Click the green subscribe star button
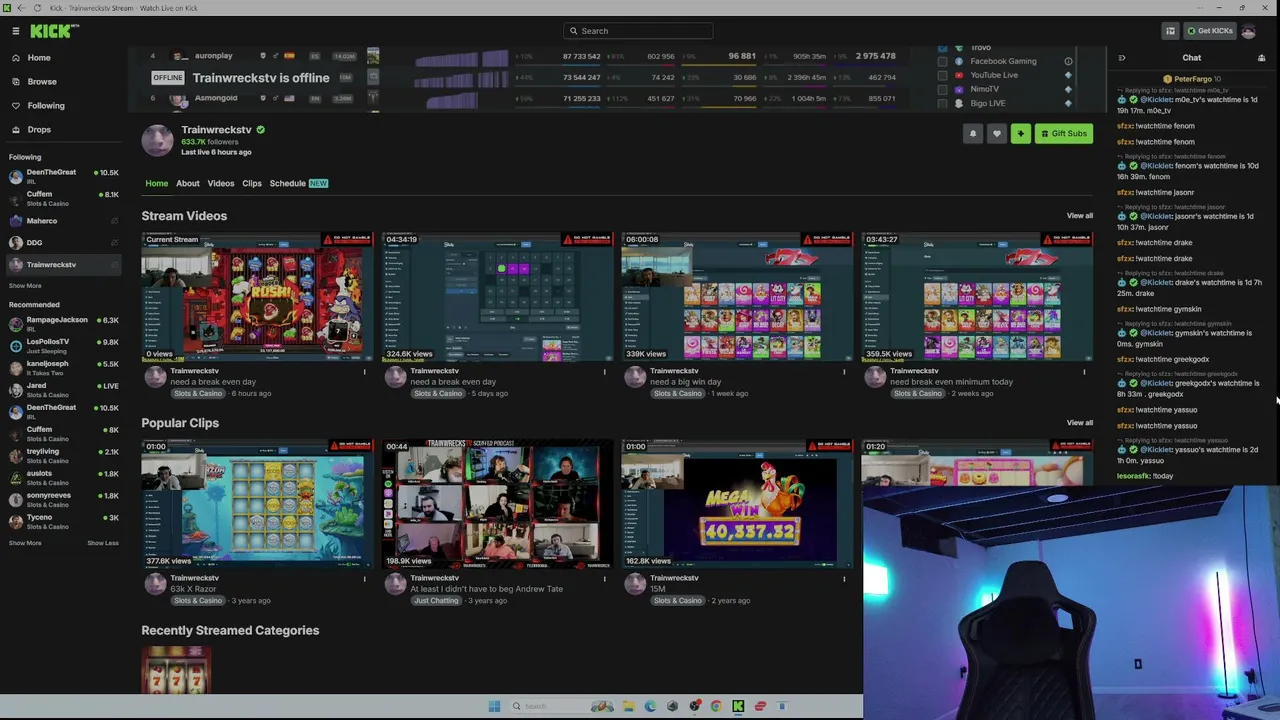This screenshot has height=720, width=1280. [1020, 134]
